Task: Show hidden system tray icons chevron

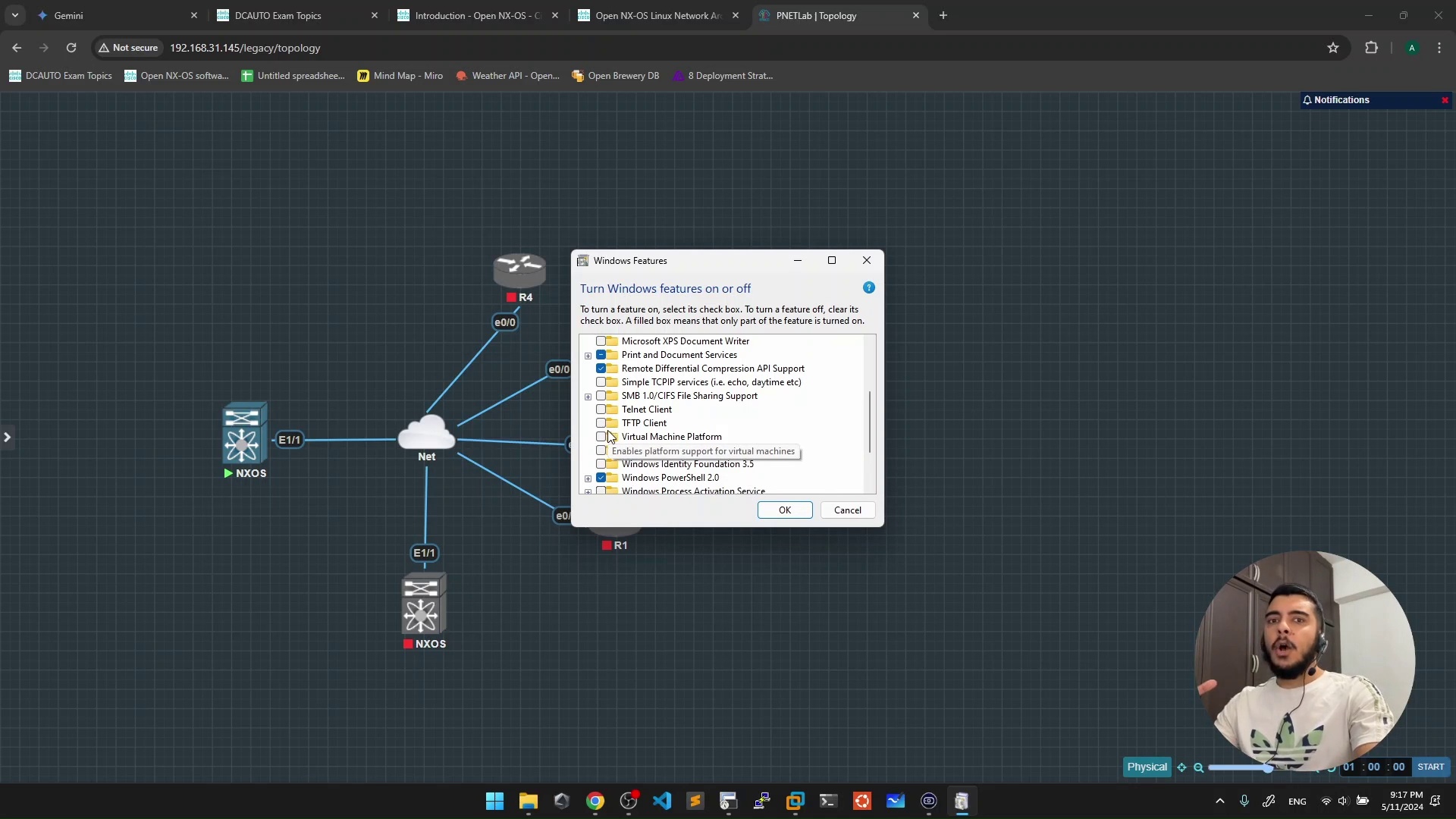Action: 1219,802
